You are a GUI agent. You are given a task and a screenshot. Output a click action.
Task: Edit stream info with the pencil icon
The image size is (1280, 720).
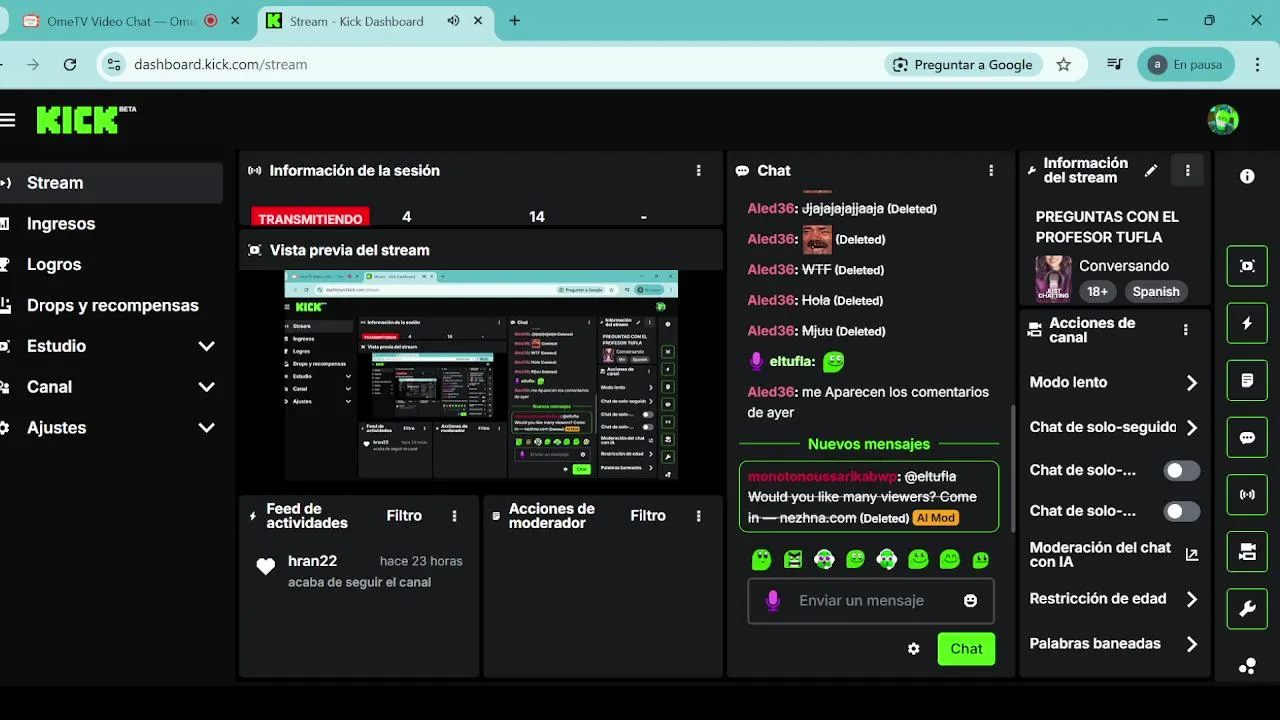(1151, 171)
